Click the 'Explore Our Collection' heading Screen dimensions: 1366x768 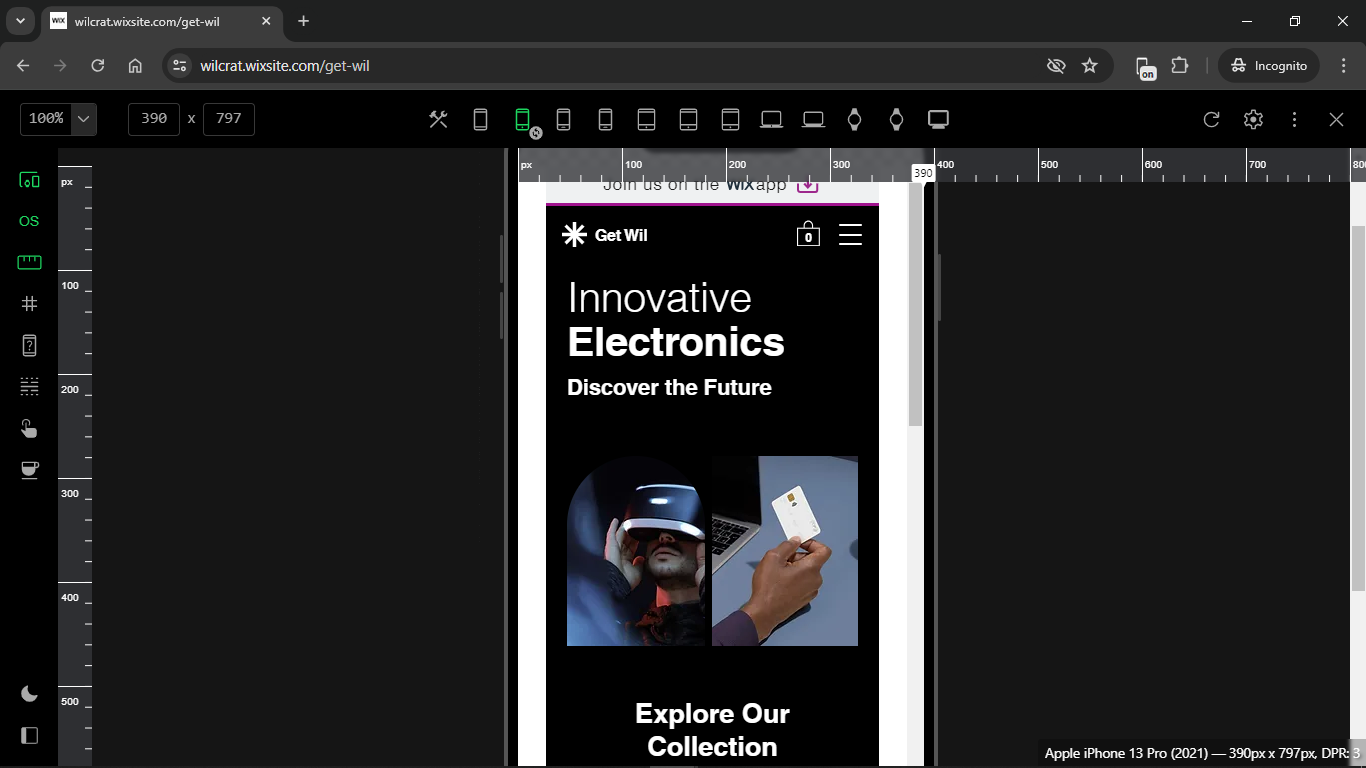(x=712, y=730)
